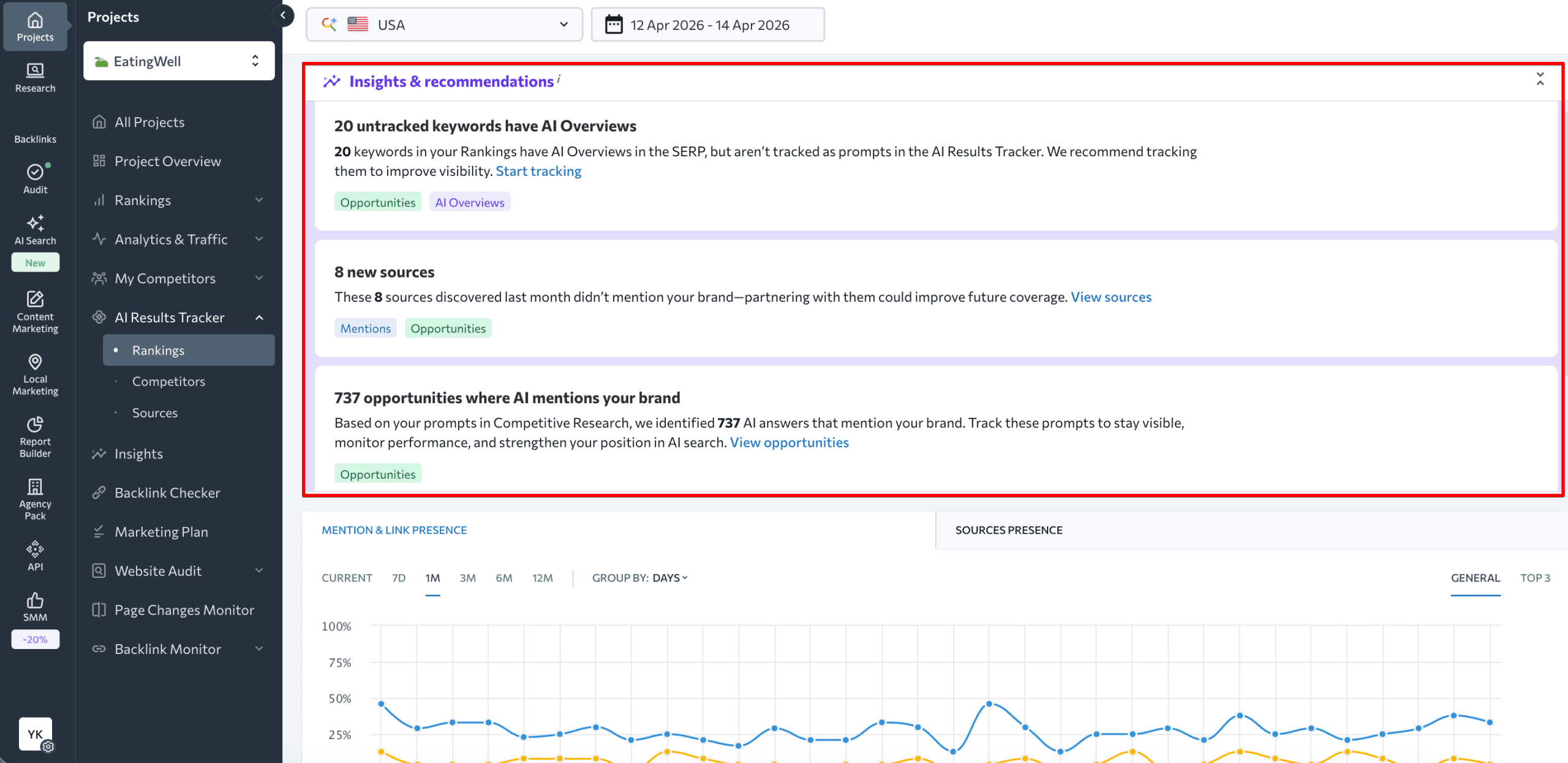The width and height of the screenshot is (1568, 763).
Task: Change the Group By Days dropdown
Action: pyautogui.click(x=669, y=577)
